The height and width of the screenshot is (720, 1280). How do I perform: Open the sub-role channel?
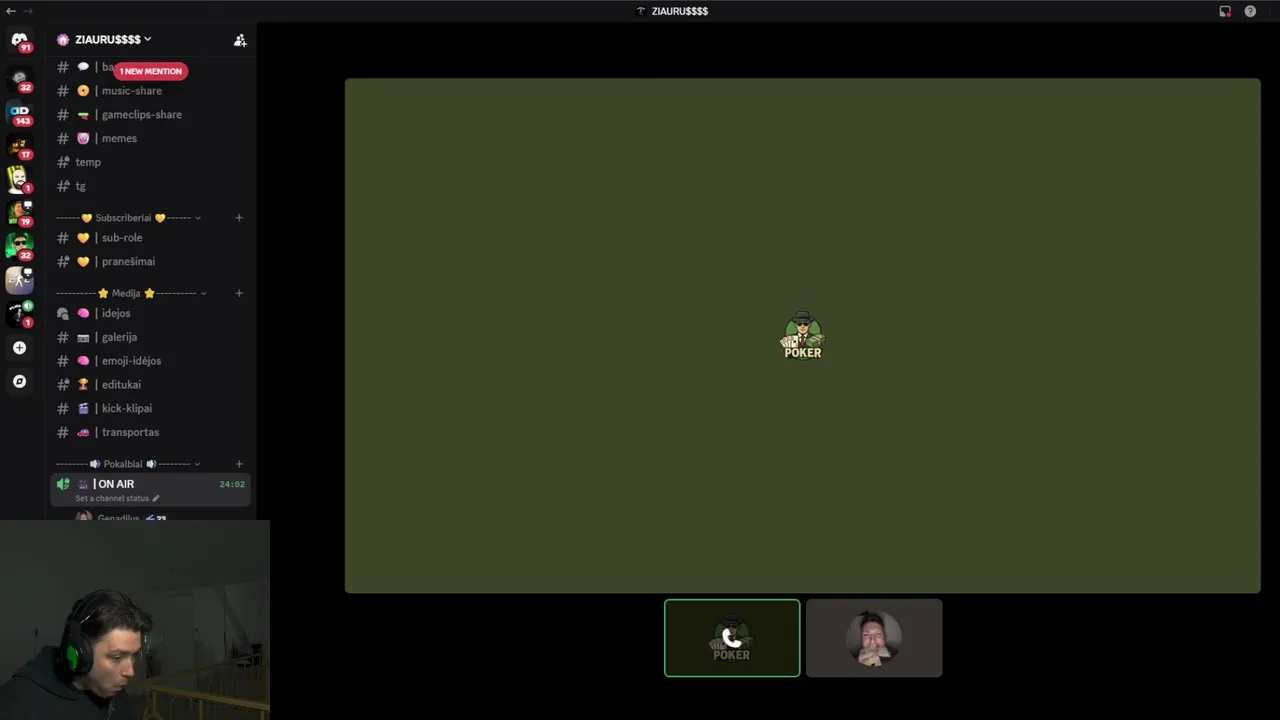pos(150,238)
